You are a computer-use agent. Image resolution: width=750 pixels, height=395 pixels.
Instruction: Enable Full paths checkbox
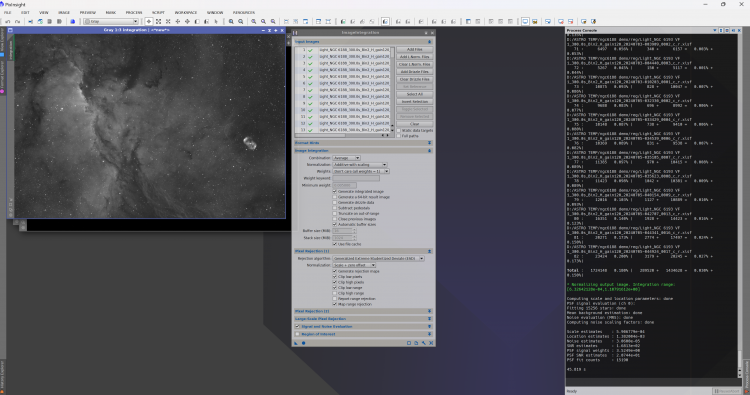pyautogui.click(x=398, y=136)
